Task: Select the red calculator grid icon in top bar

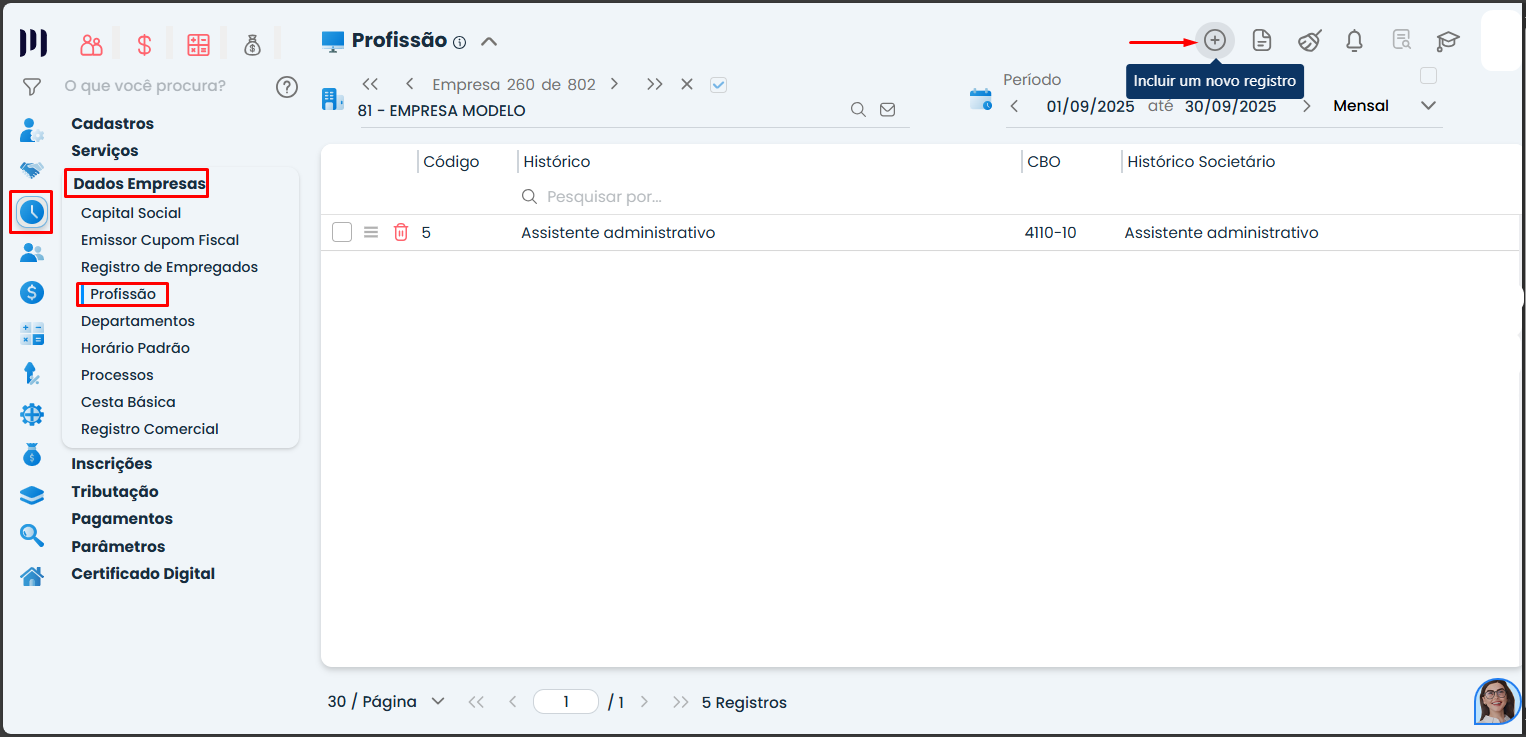Action: pos(198,44)
